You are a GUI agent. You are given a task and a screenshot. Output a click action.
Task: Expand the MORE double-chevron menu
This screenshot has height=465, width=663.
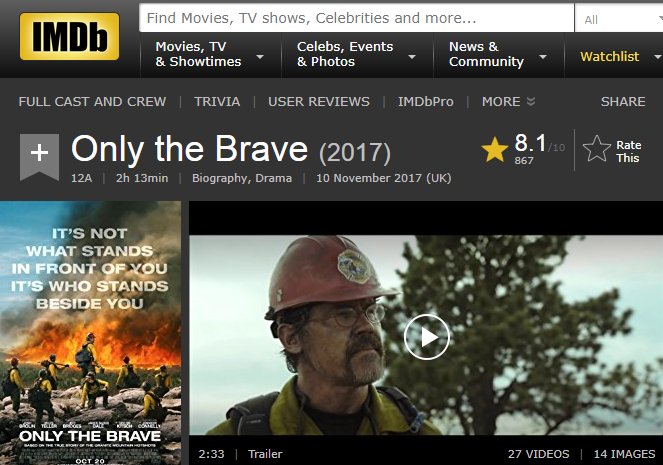coord(531,101)
